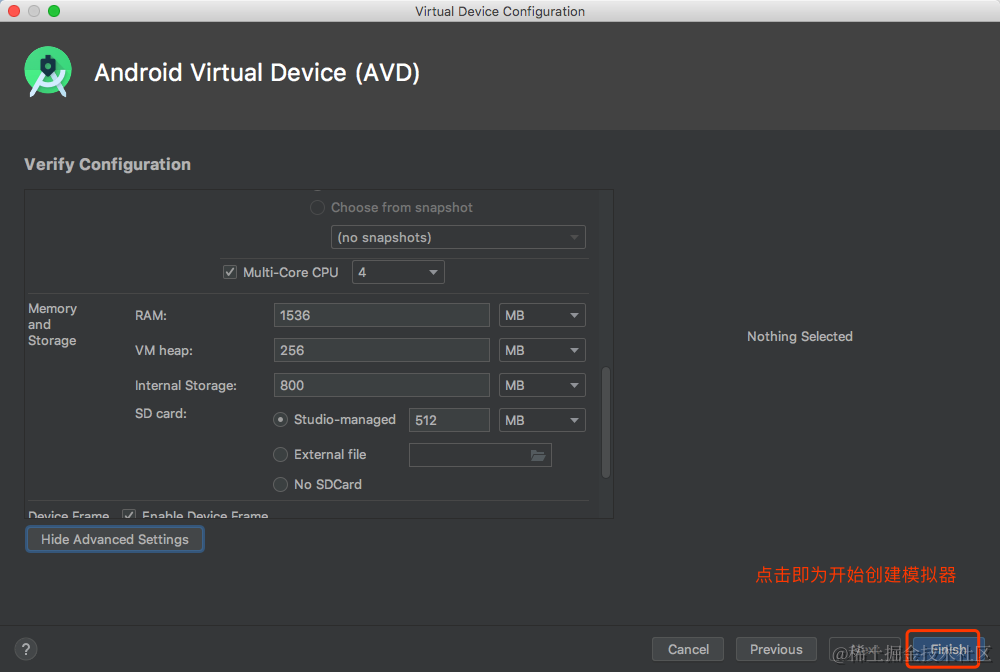This screenshot has width=1000, height=672.
Task: Click the RAM value field 1536
Action: click(381, 315)
